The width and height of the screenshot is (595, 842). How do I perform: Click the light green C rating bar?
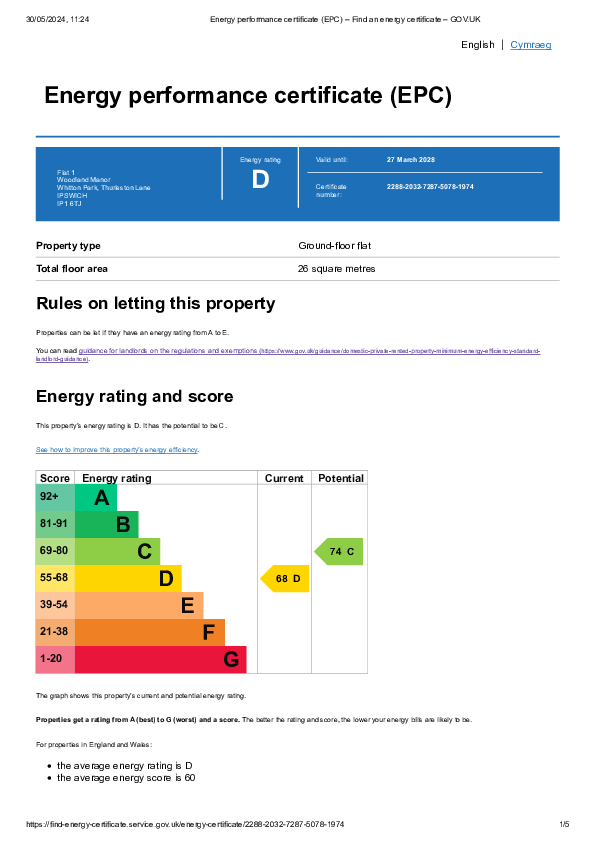(117, 551)
